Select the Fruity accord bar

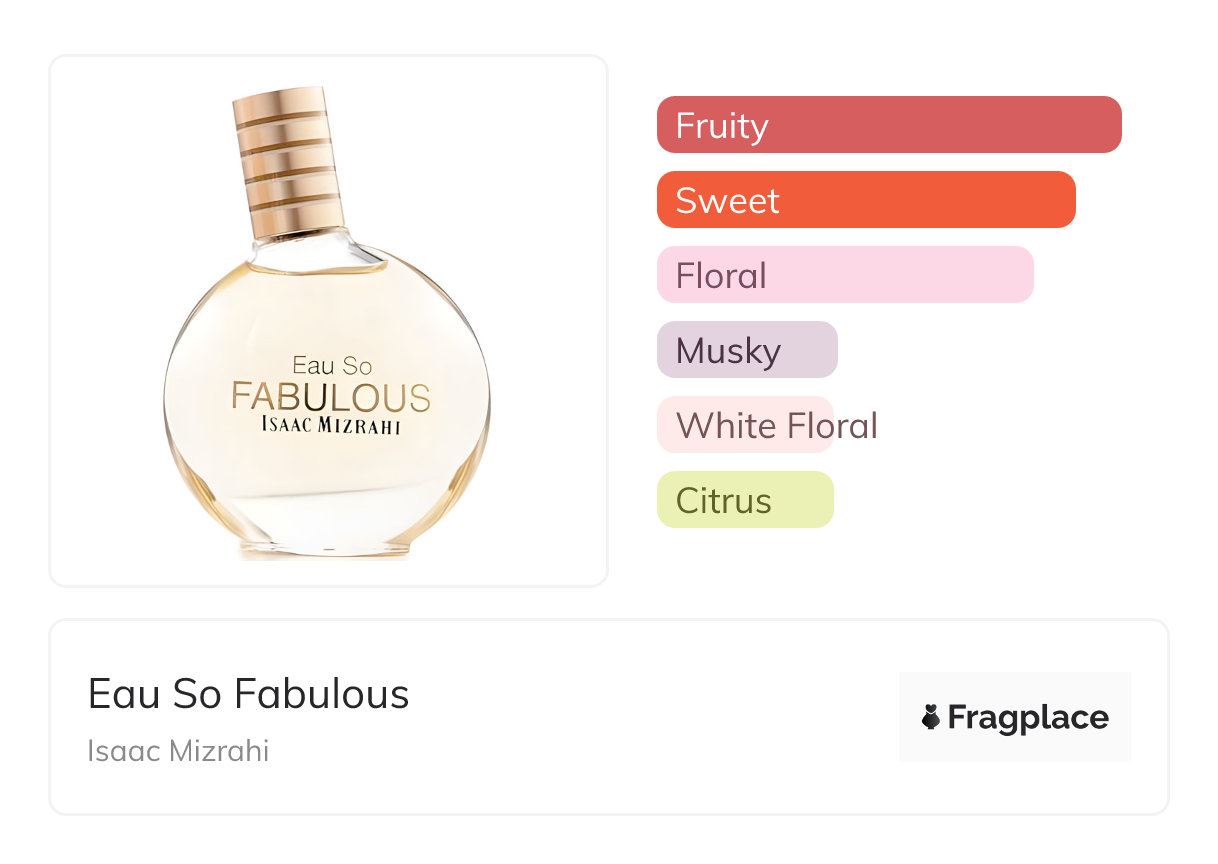tap(889, 125)
